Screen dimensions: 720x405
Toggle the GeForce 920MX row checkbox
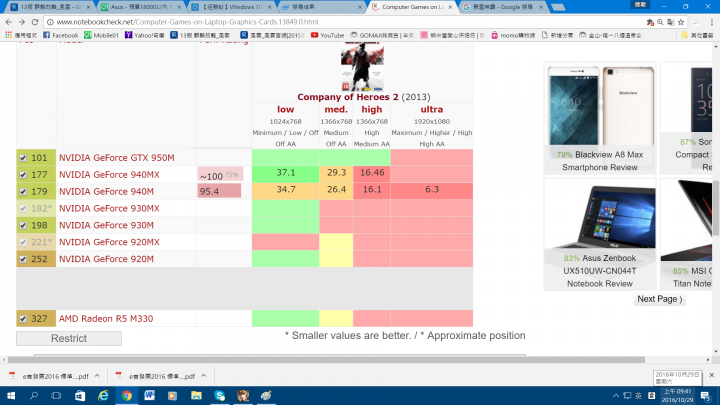[x=23, y=242]
